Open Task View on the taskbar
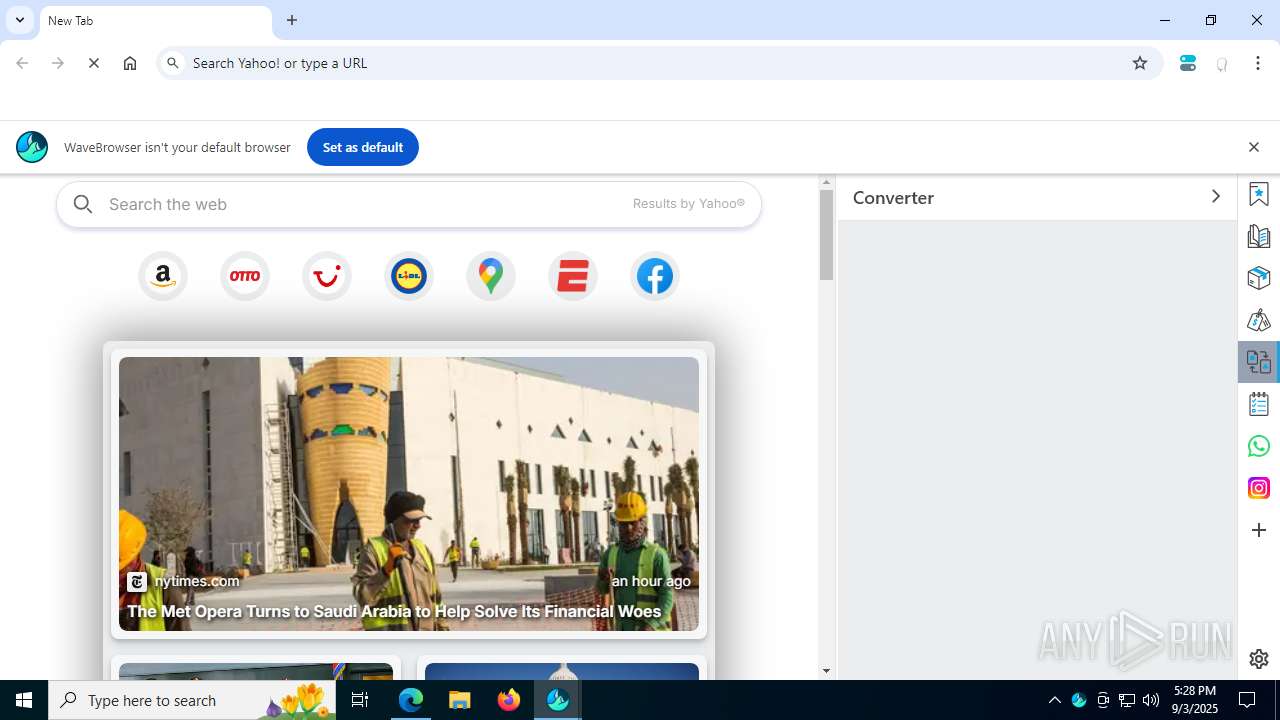The width and height of the screenshot is (1280, 720). [360, 700]
